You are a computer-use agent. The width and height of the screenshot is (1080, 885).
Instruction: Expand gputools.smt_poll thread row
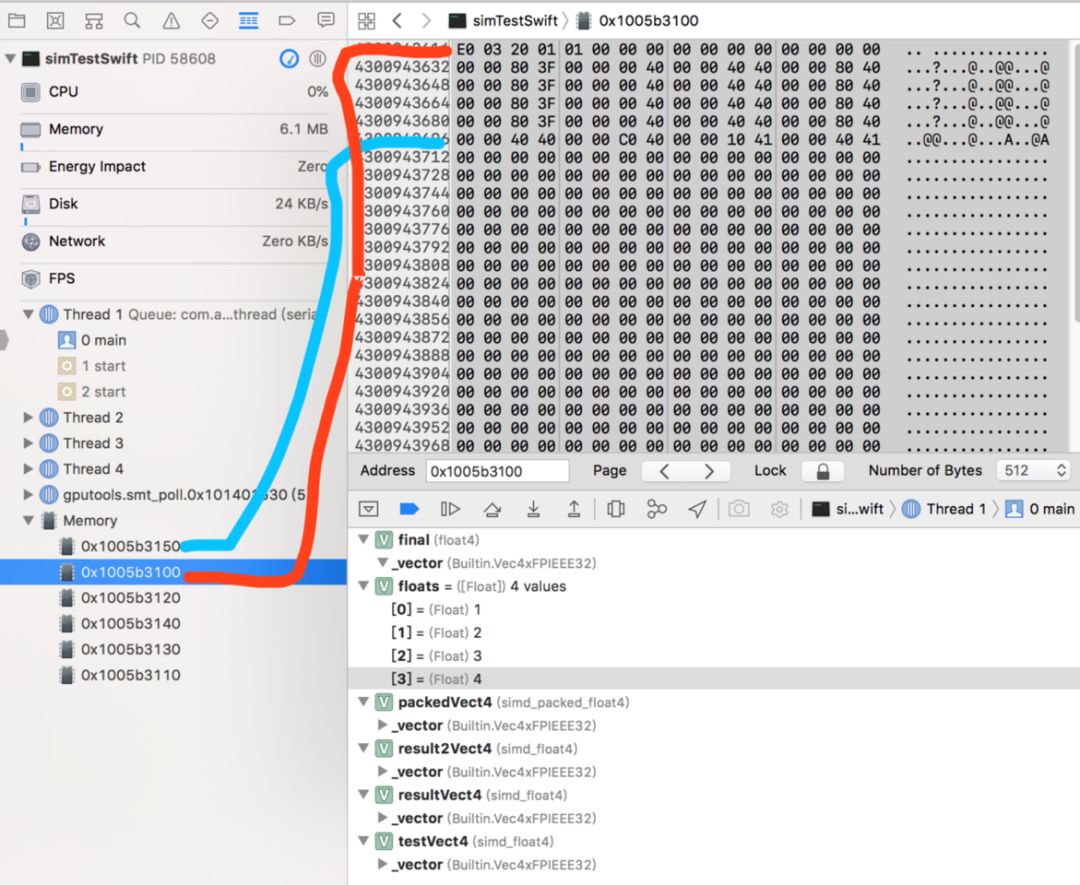(28, 494)
